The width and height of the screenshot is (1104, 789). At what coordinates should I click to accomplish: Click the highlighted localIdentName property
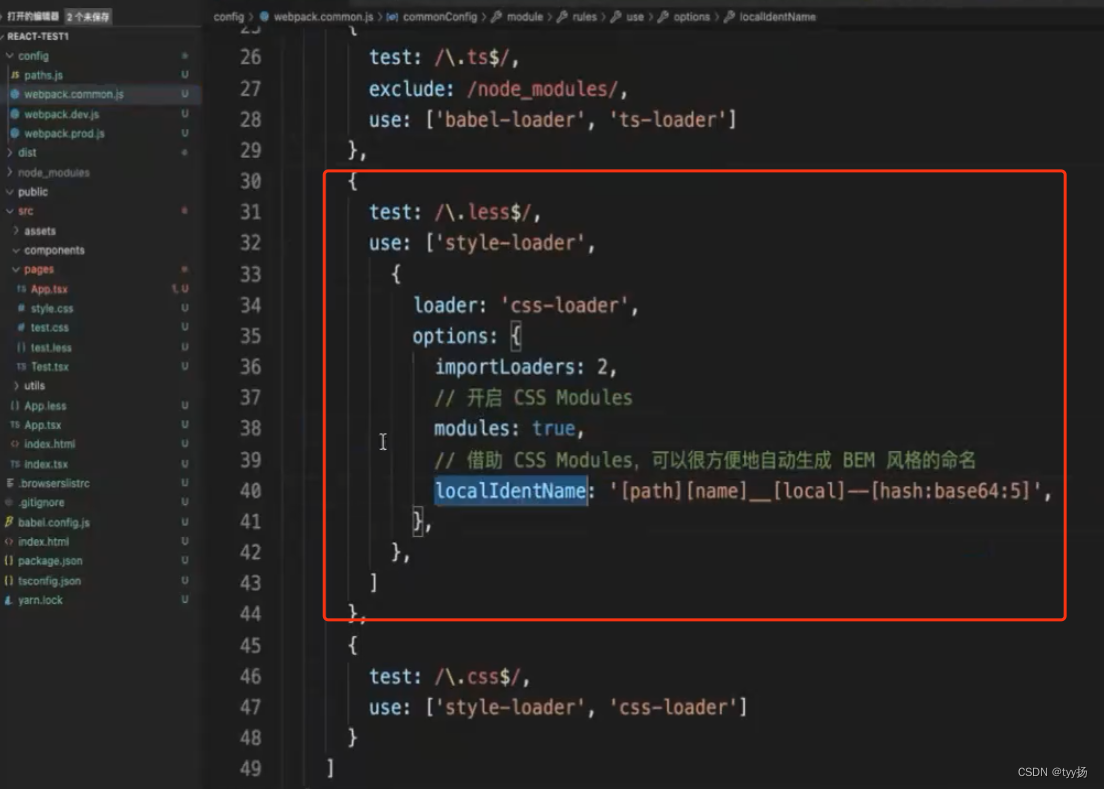coord(510,491)
